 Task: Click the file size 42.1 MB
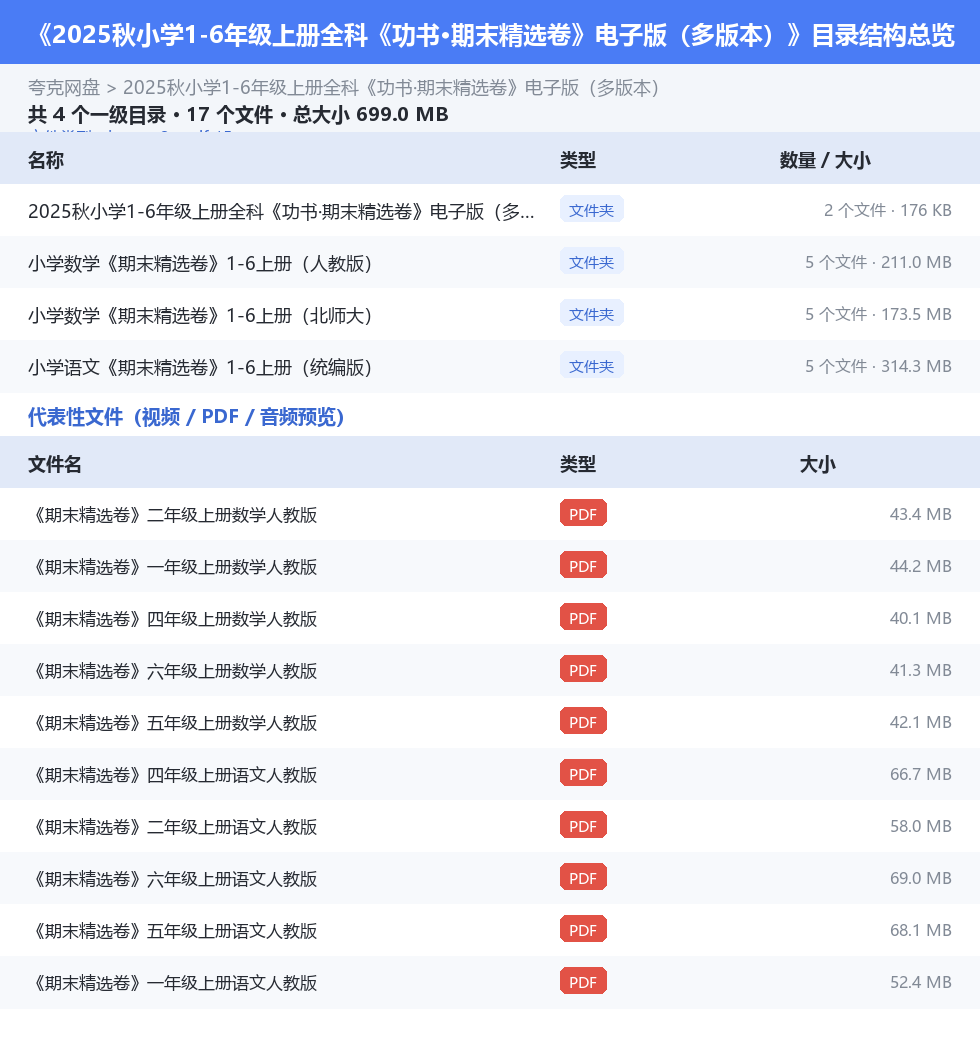coord(920,722)
